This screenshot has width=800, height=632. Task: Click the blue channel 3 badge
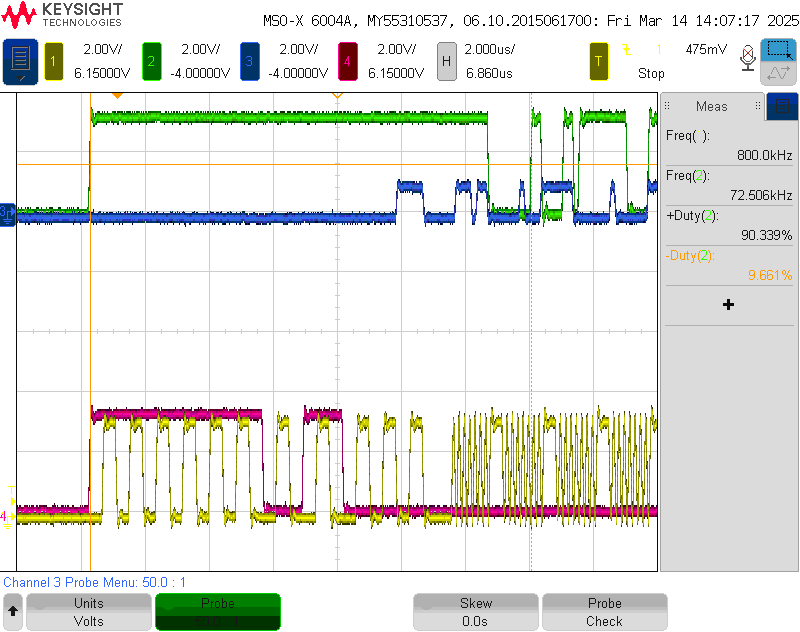250,62
